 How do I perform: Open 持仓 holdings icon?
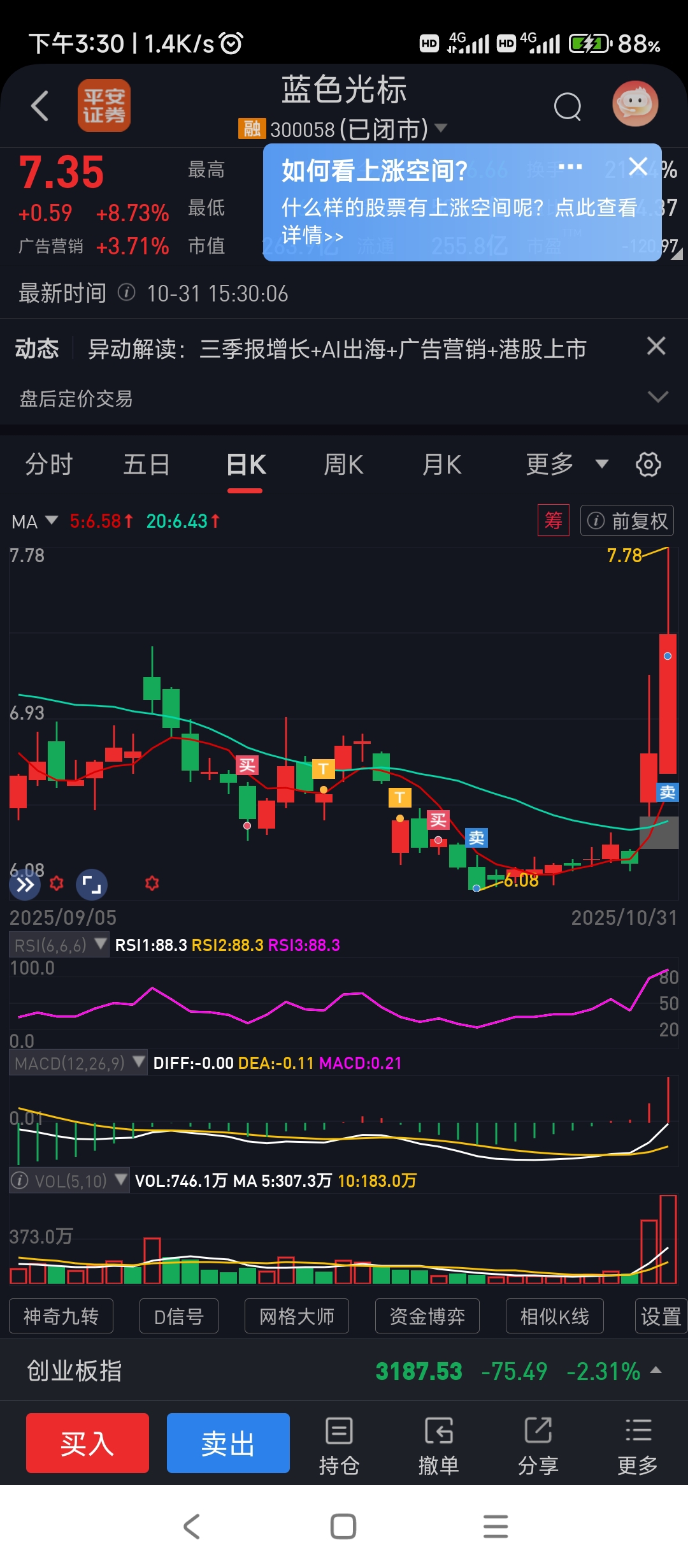click(339, 1446)
